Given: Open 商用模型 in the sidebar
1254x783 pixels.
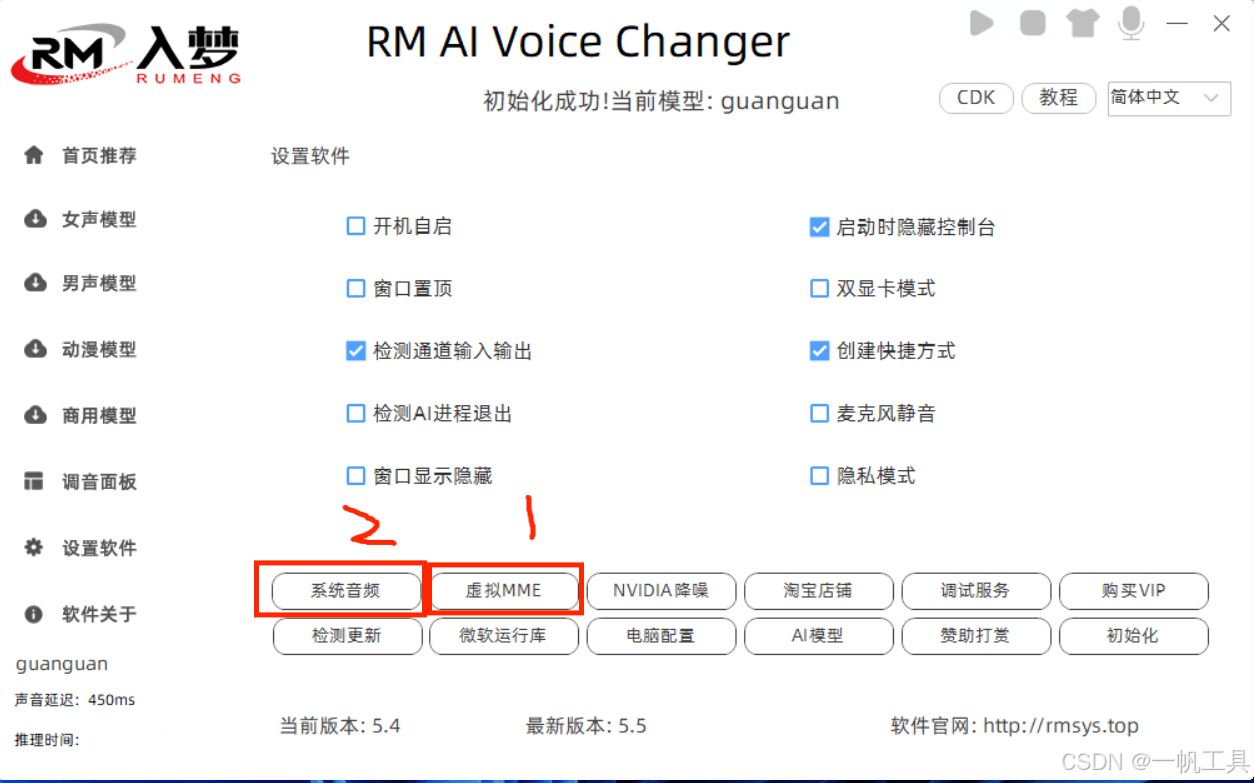Looking at the screenshot, I should coord(99,416).
